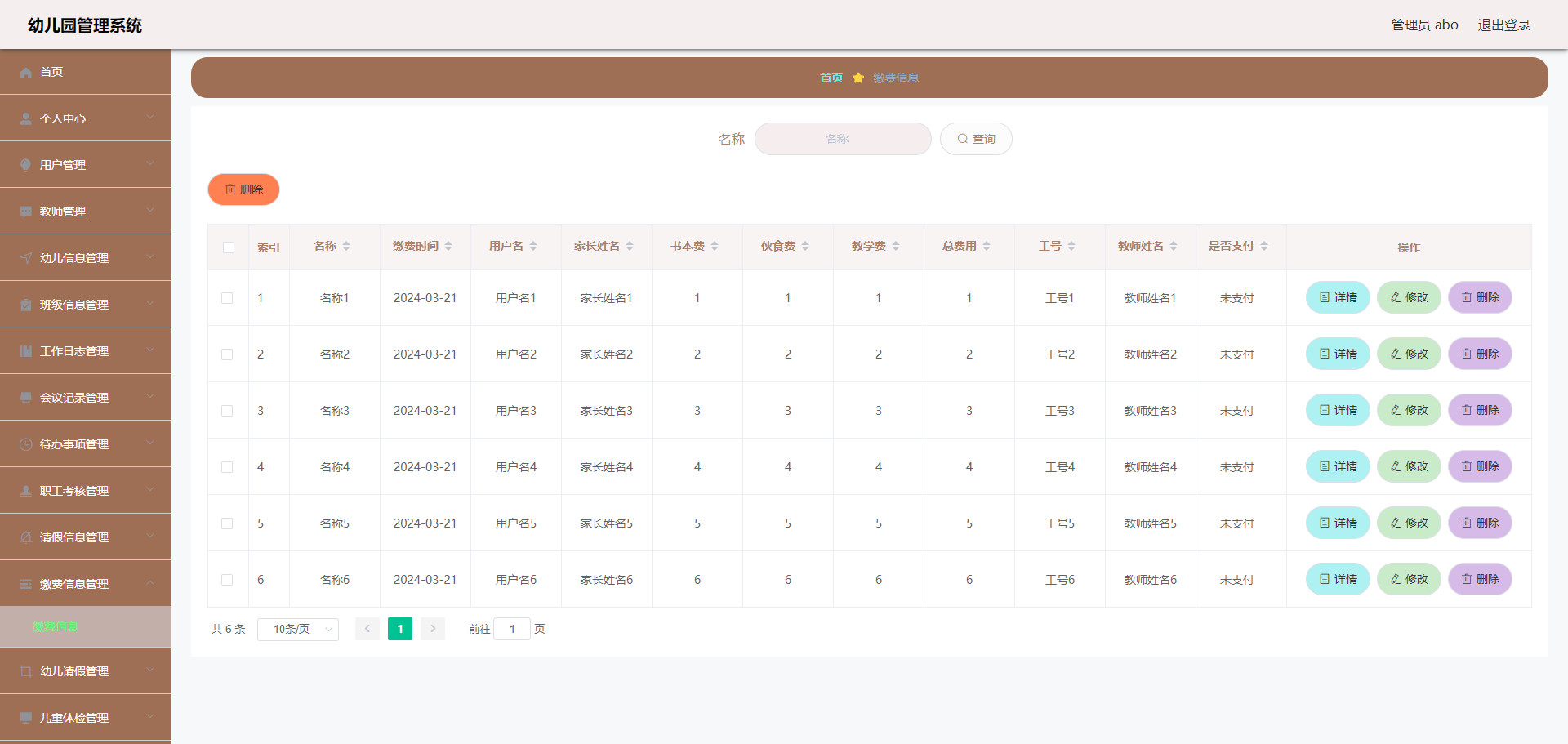The height and width of the screenshot is (744, 1568).
Task: Open 首页 in the sidebar
Action: pos(86,72)
